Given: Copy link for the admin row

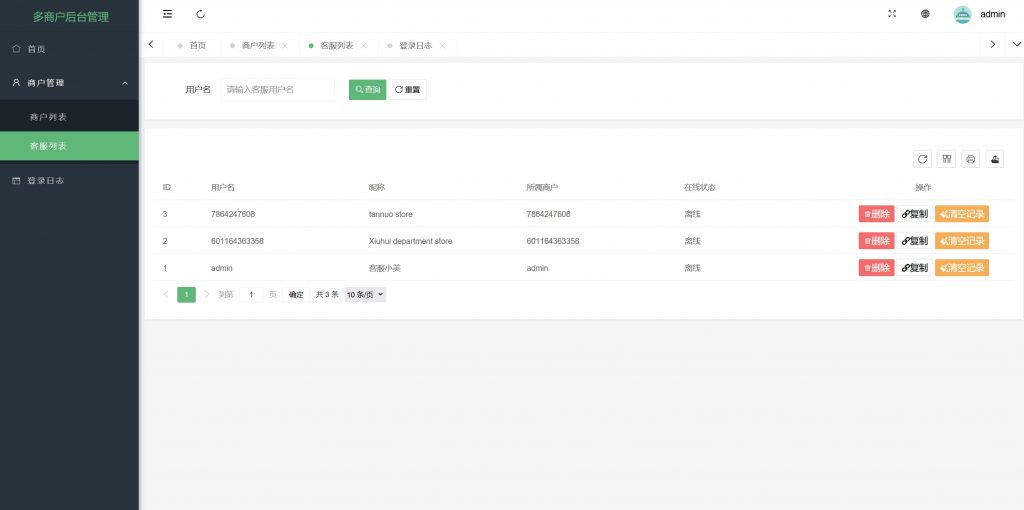Looking at the screenshot, I should pyautogui.click(x=914, y=268).
